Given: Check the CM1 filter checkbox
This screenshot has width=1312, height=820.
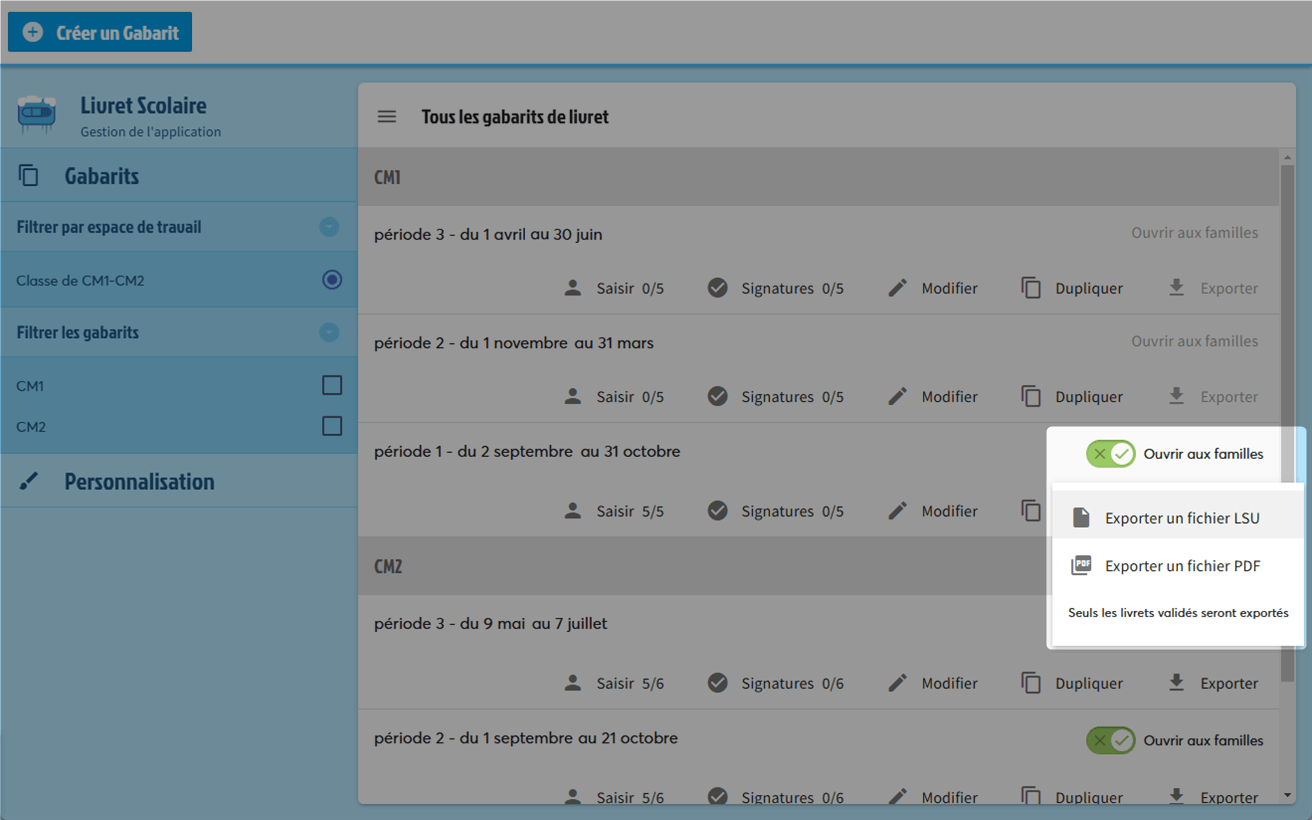Looking at the screenshot, I should click(x=332, y=385).
